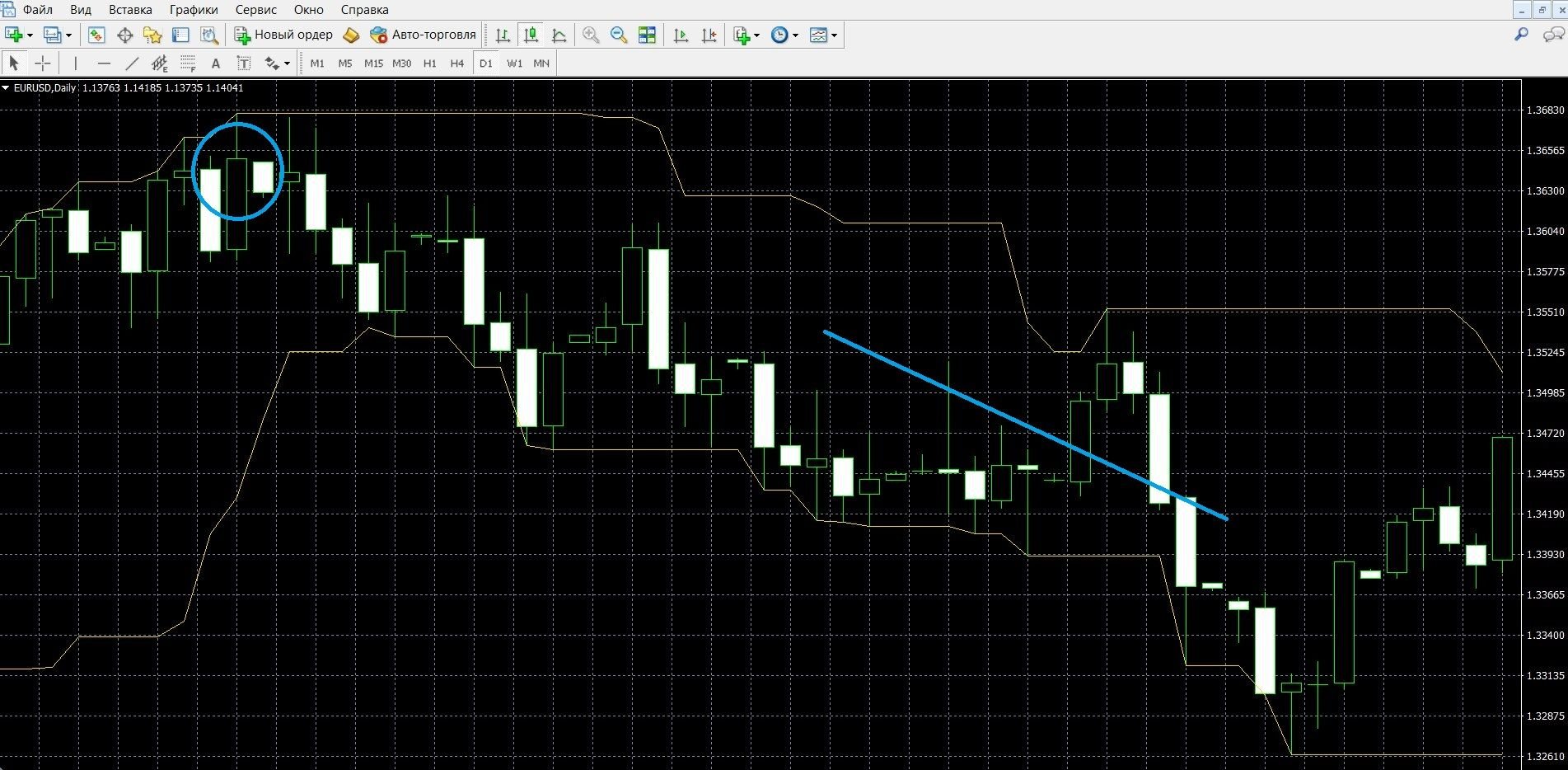The width and height of the screenshot is (1568, 770).
Task: Toggle the Data Window crosshair-circle icon
Action: click(125, 35)
